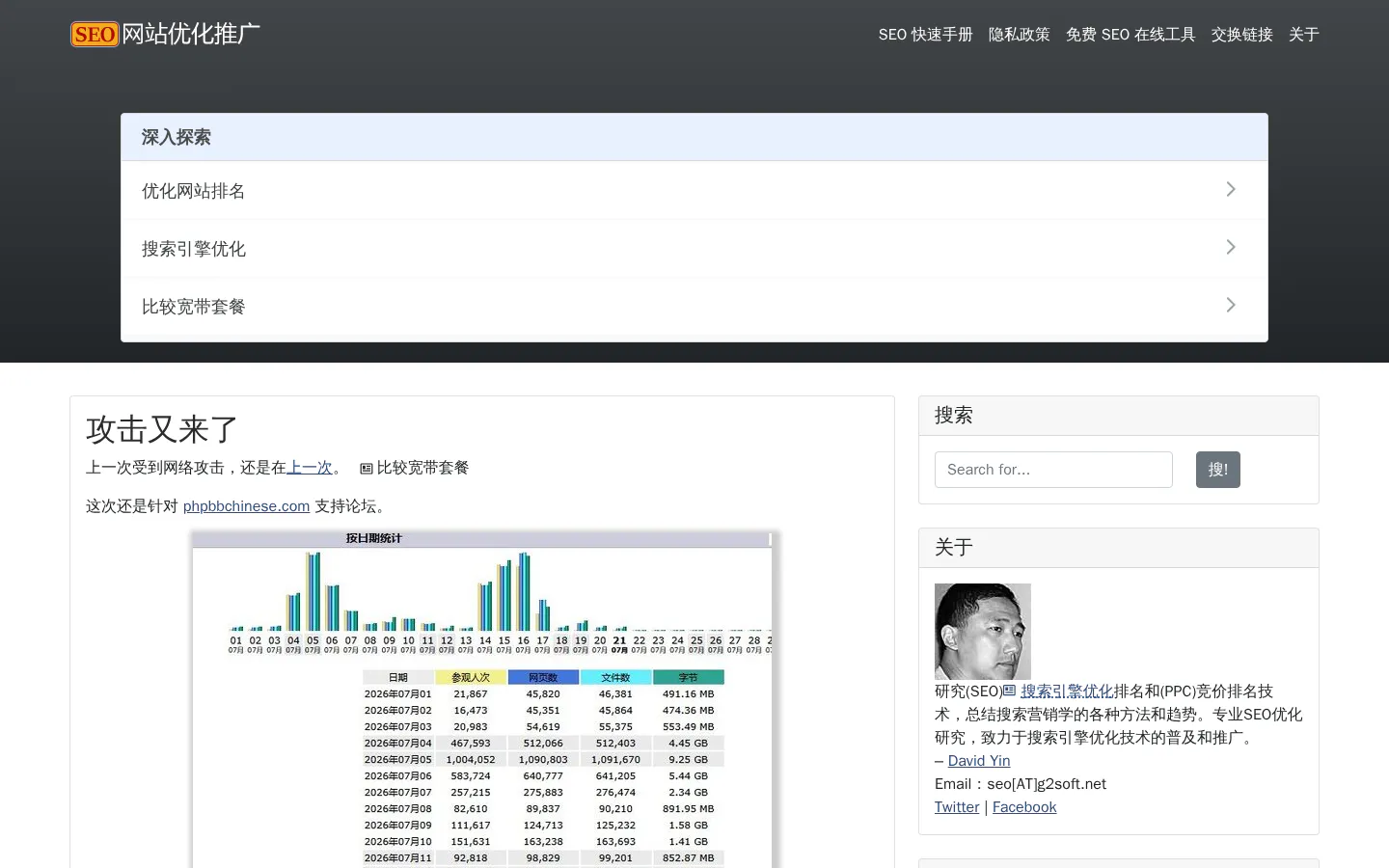This screenshot has width=1389, height=868.
Task: Open 网站优化推广 site title
Action: (191, 34)
